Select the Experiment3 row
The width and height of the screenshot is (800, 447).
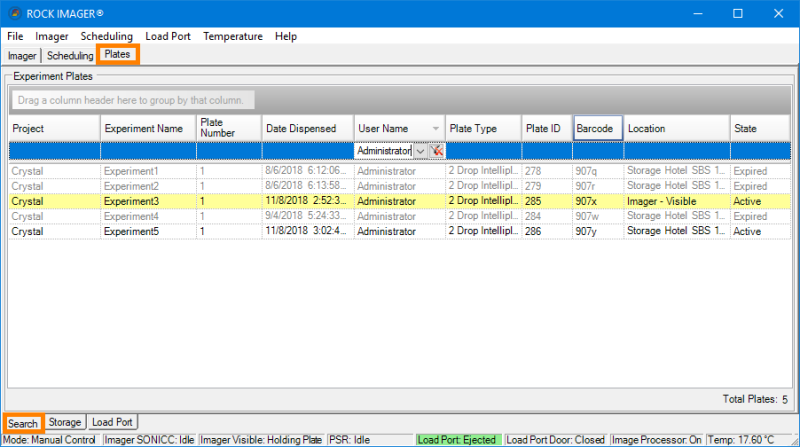pos(144,201)
